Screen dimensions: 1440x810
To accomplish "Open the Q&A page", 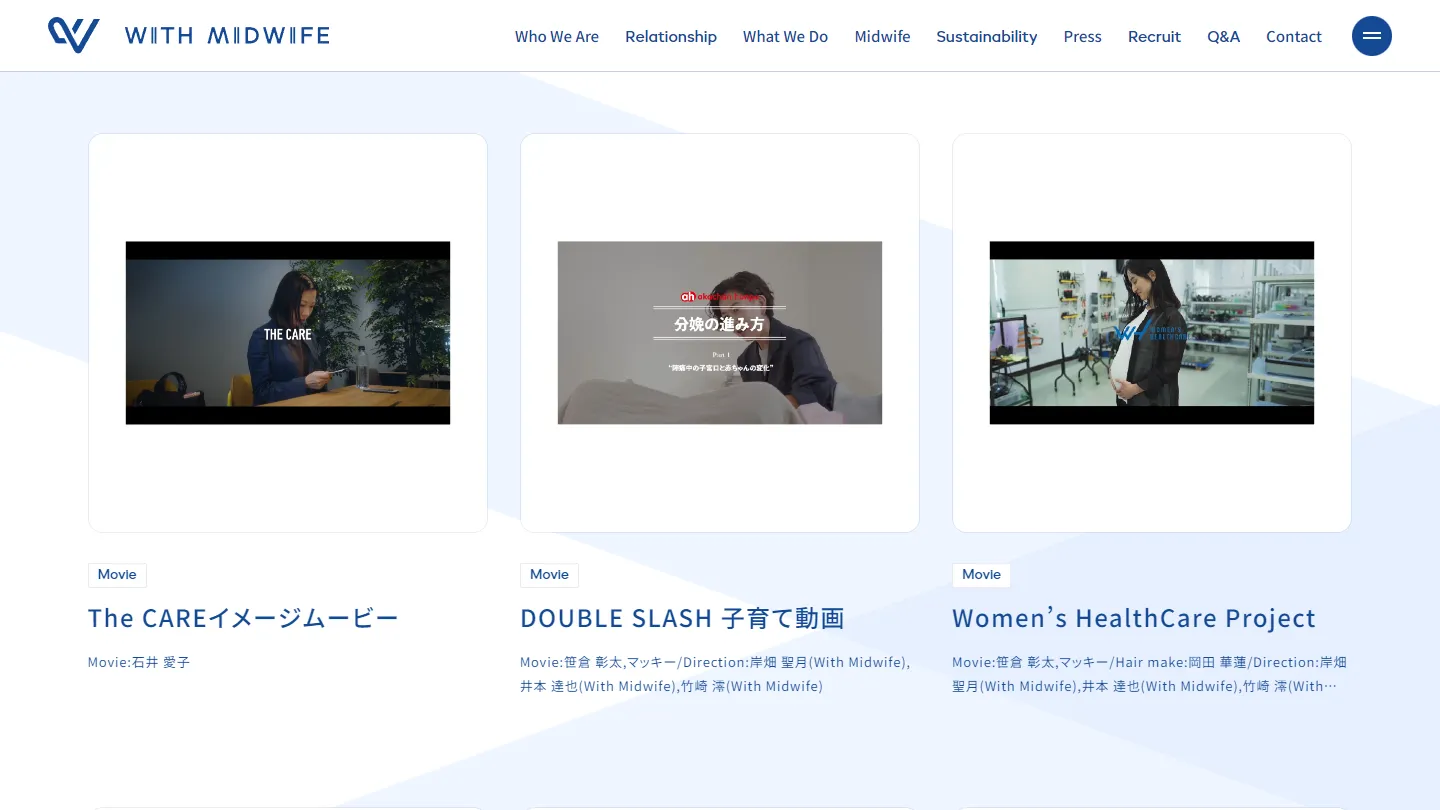I will click(x=1223, y=37).
